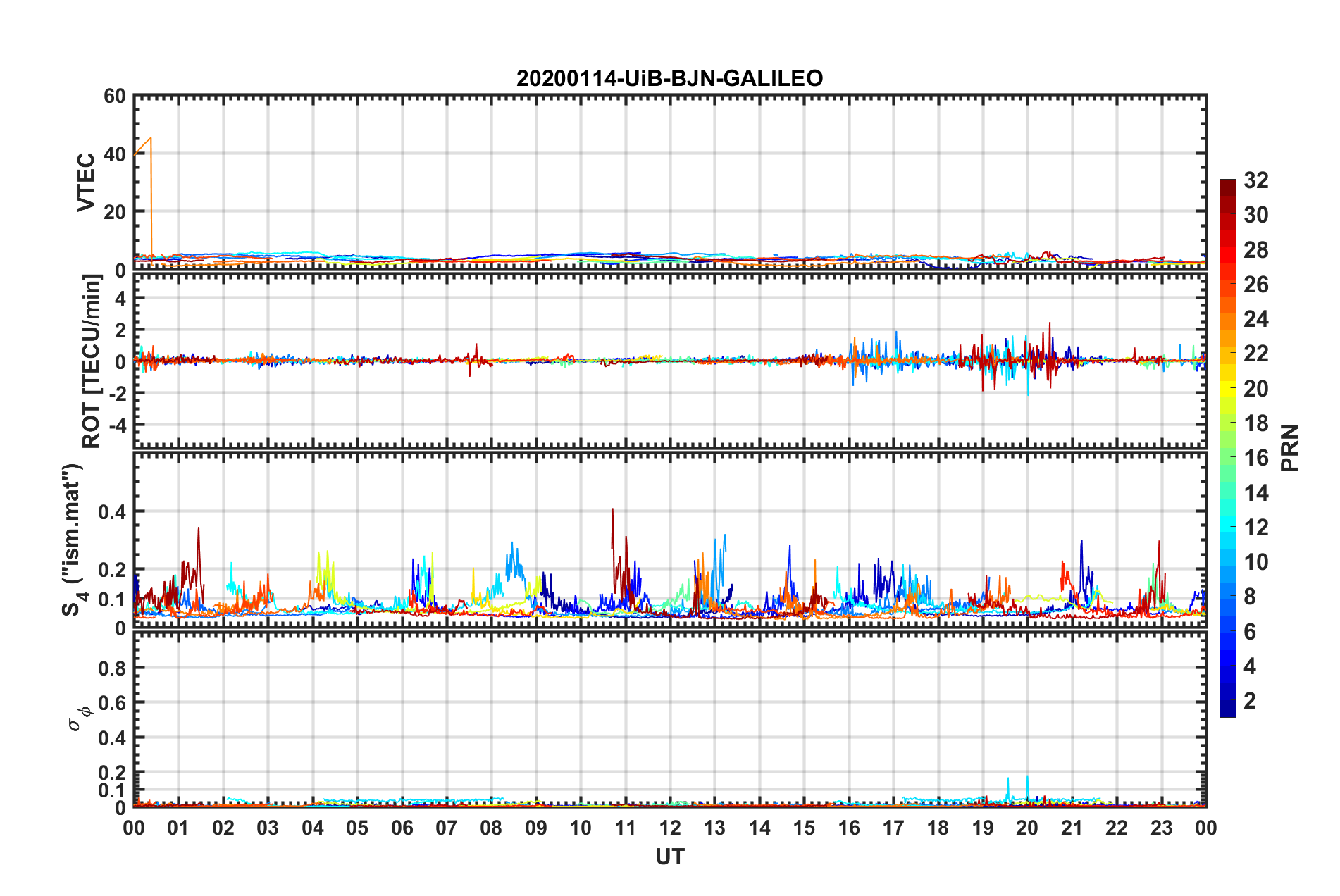1340x896 pixels.
Task: Select UT hour tick label 21
Action: 1072,828
